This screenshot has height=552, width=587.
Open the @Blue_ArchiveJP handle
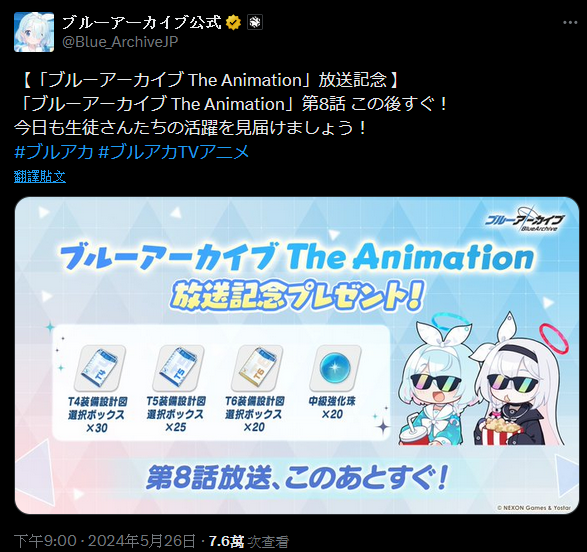120,42
